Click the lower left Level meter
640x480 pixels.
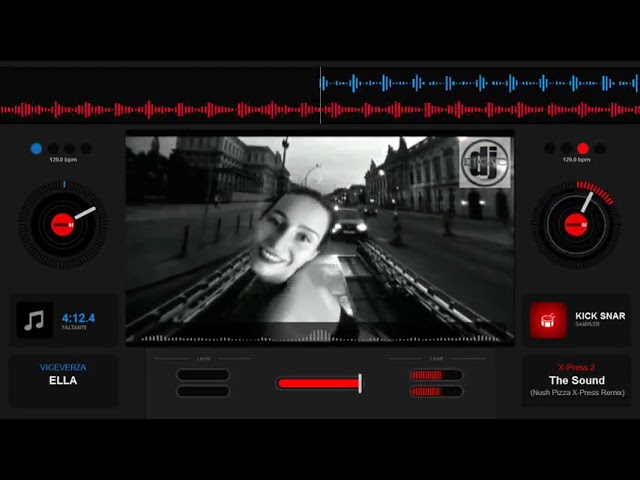point(203,391)
